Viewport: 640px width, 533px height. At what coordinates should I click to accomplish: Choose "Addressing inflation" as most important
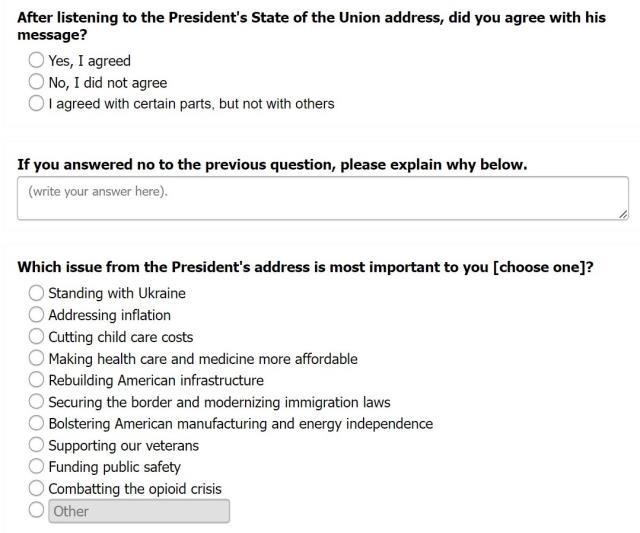tap(37, 315)
